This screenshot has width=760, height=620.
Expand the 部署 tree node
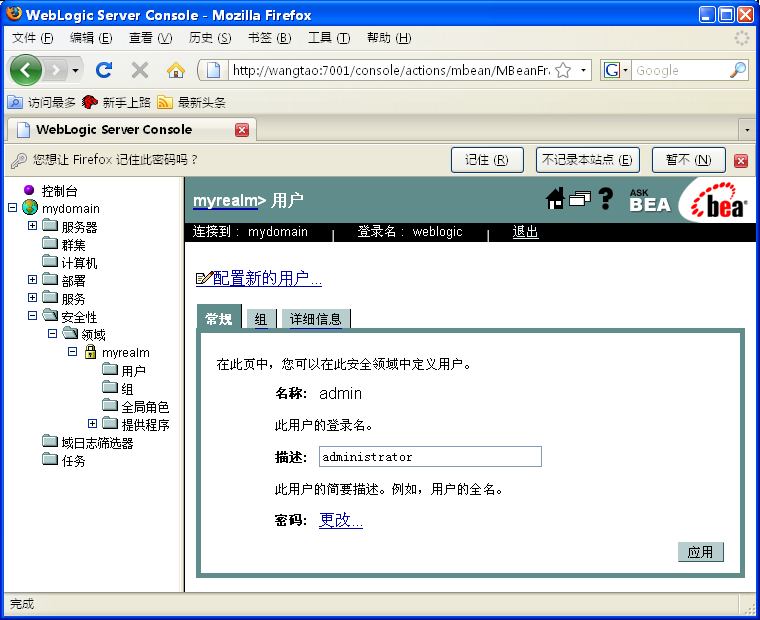tap(32, 279)
